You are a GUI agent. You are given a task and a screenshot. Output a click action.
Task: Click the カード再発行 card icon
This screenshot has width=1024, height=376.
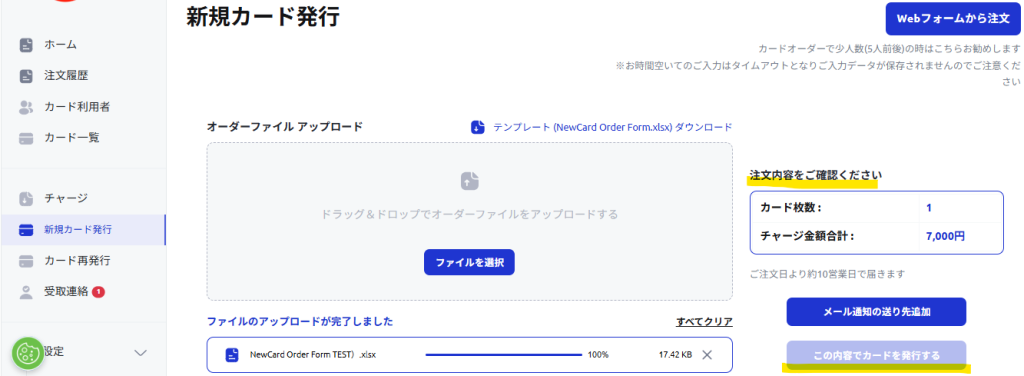point(26,261)
